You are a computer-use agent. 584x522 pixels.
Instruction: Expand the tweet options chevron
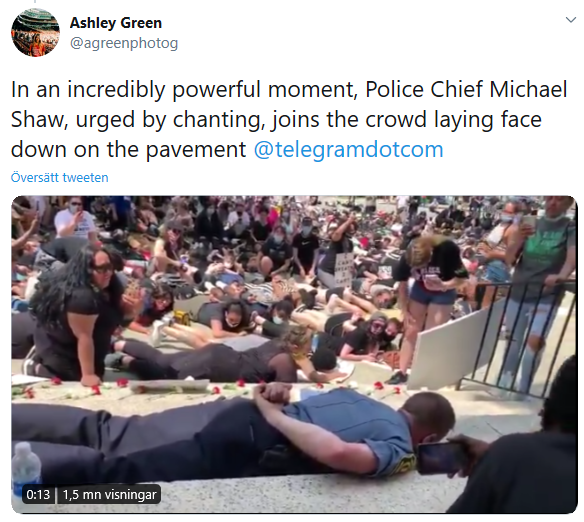coord(571,20)
